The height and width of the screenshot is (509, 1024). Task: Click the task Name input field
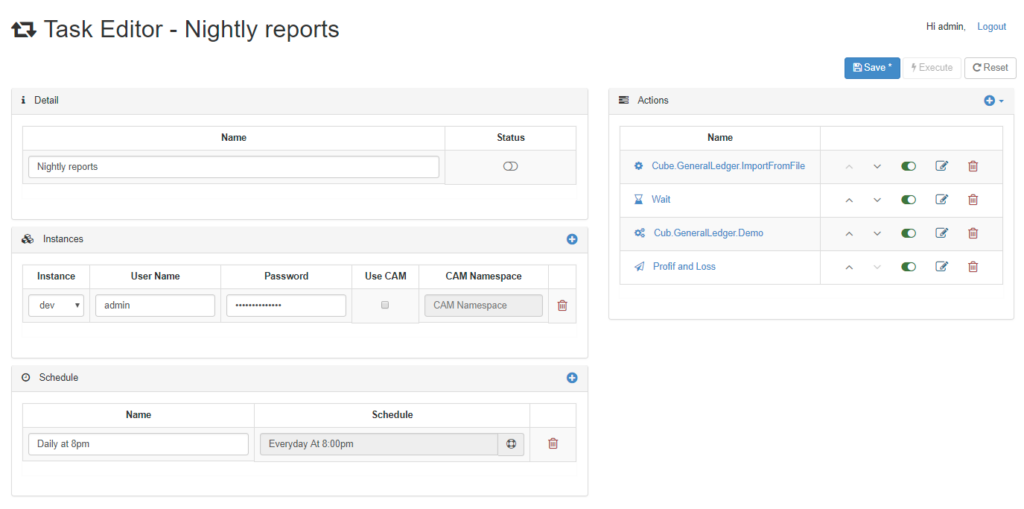point(233,167)
